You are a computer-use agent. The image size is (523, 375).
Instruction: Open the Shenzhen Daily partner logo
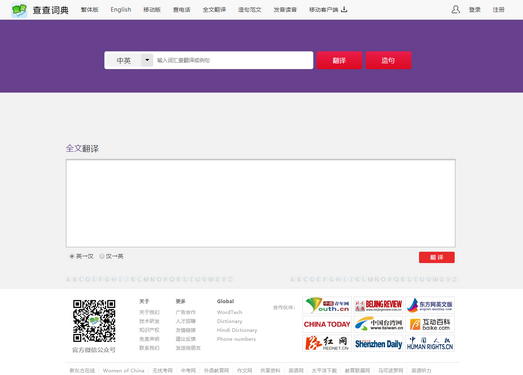tap(378, 344)
